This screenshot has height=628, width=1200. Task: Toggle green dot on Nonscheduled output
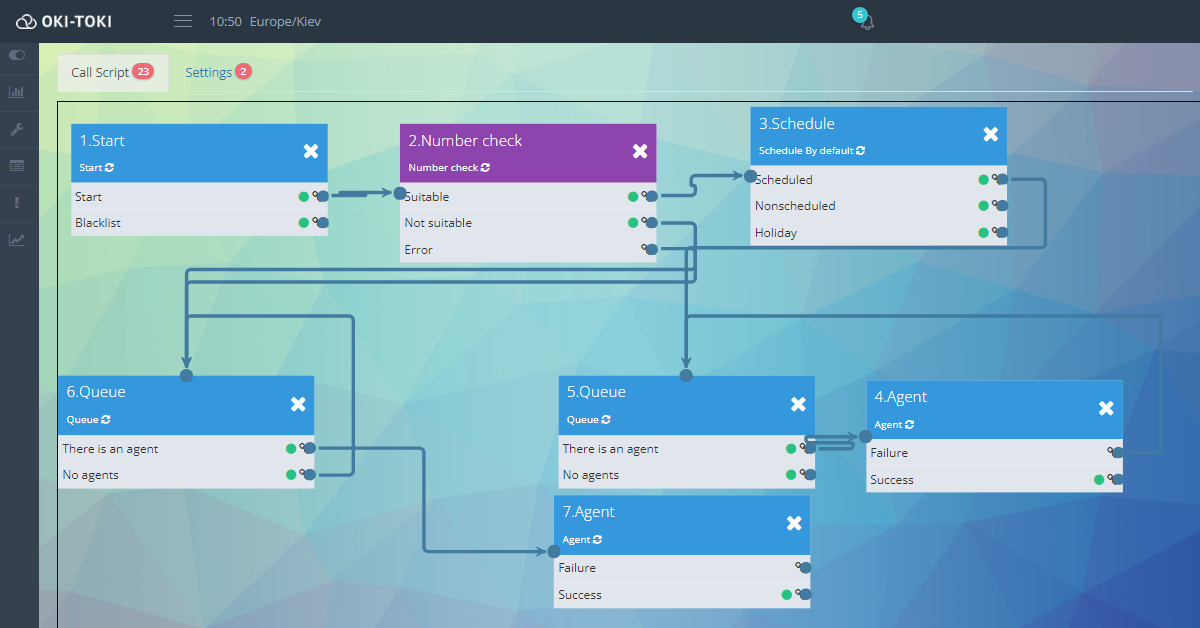click(983, 206)
